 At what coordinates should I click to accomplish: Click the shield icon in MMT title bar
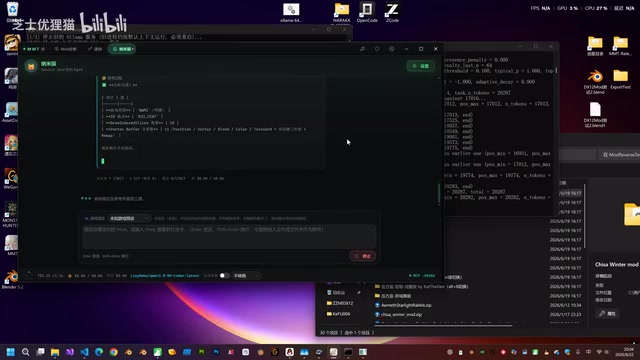[x=377, y=49]
